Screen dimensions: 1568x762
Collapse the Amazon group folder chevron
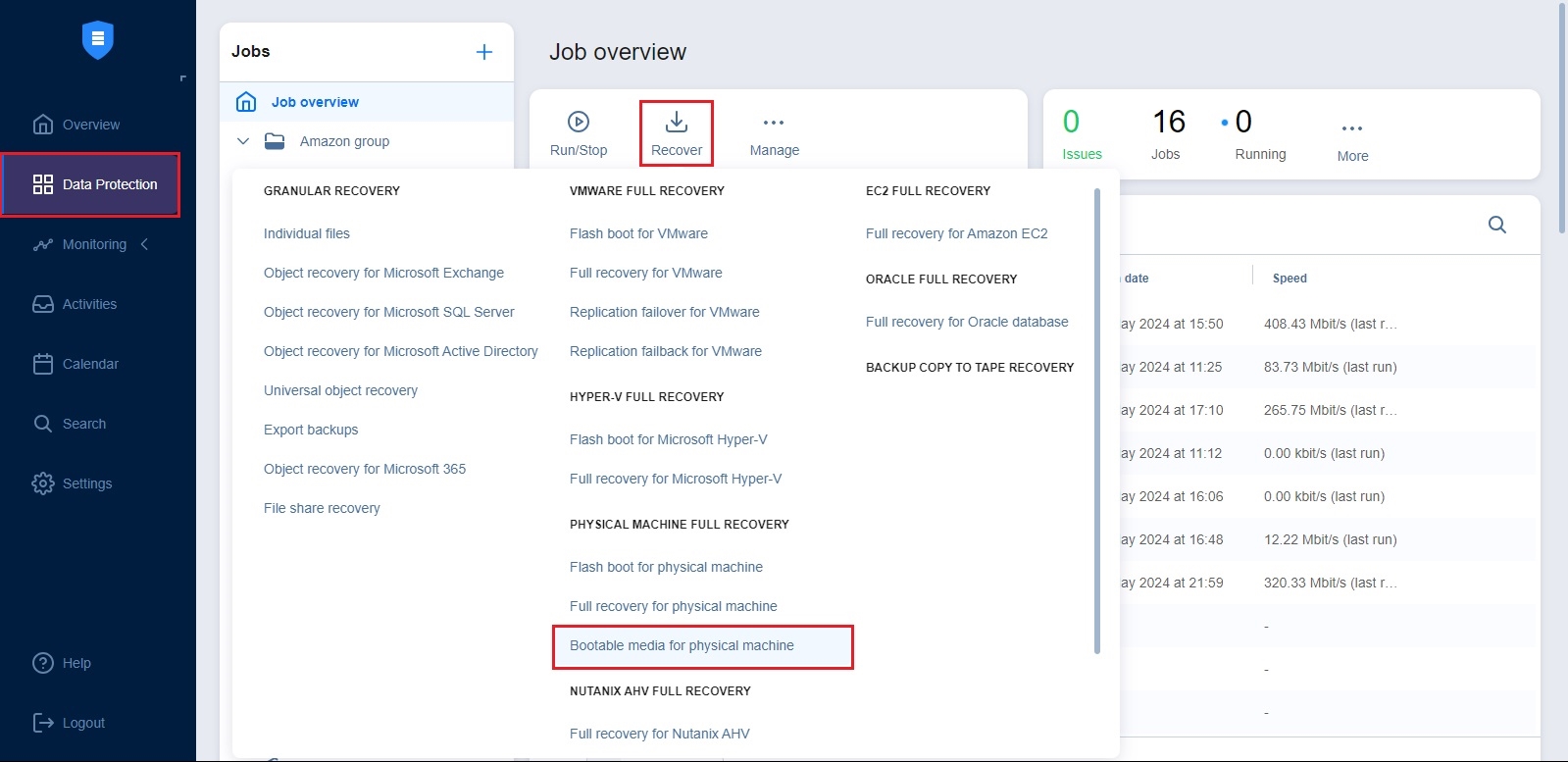click(243, 141)
